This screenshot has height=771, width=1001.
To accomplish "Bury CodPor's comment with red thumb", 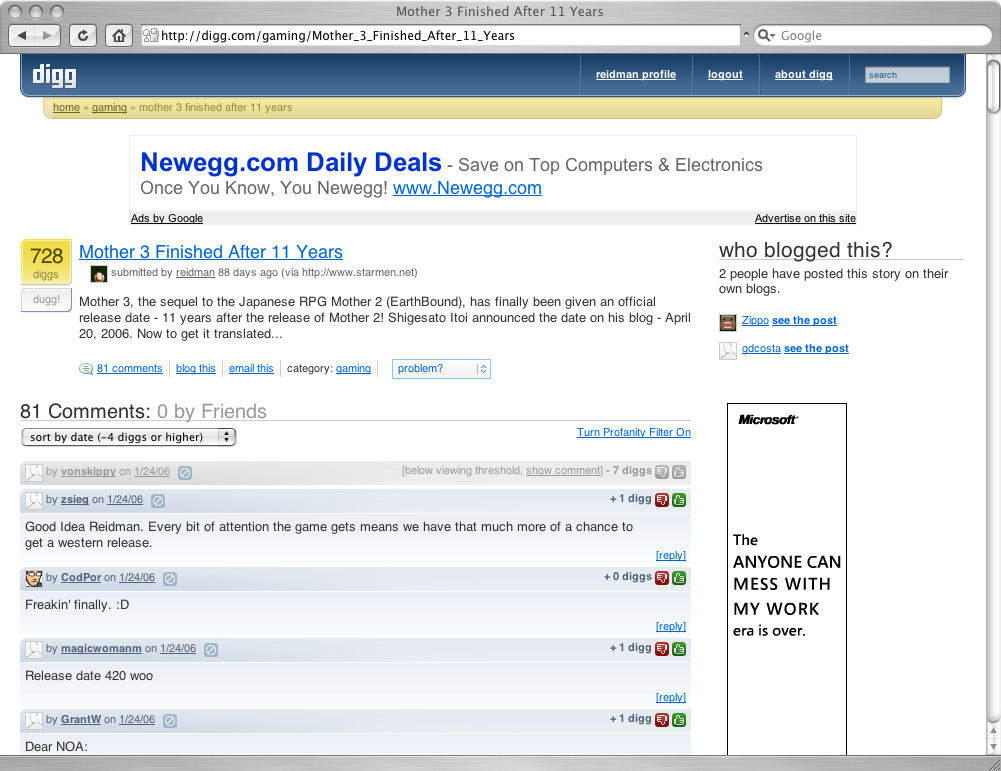I will point(662,578).
